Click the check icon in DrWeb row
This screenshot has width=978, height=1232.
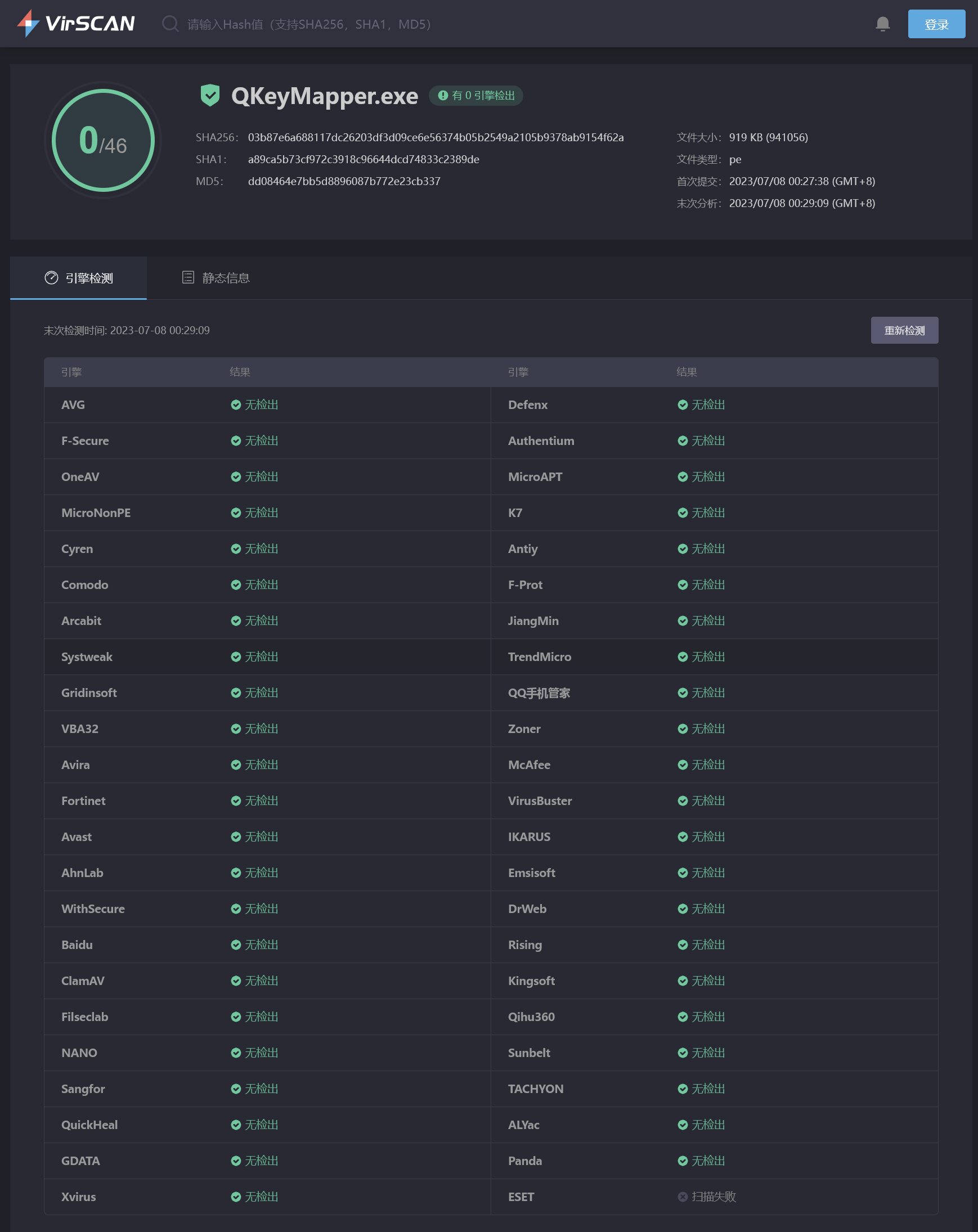pos(683,909)
